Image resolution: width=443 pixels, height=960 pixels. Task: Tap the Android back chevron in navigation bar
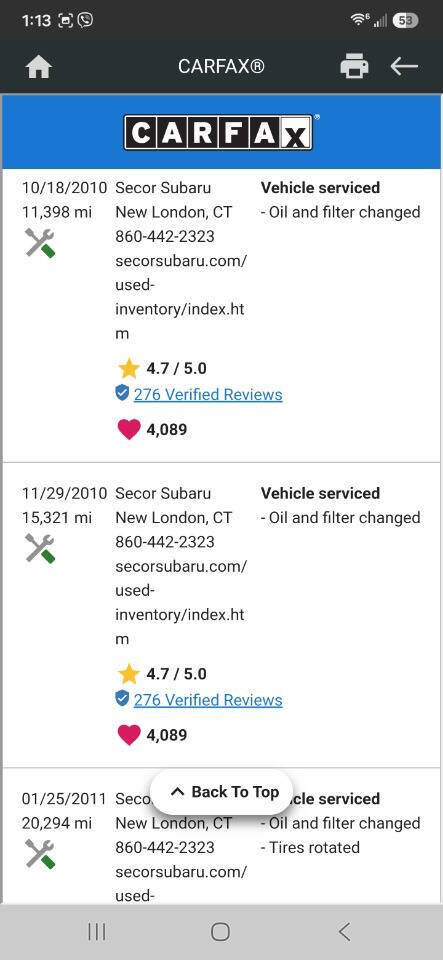click(x=344, y=932)
